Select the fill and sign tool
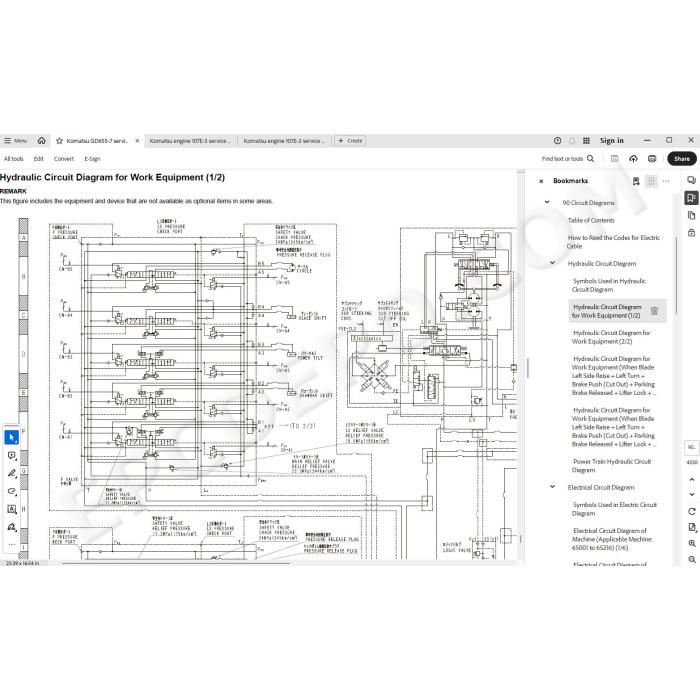Viewport: 700px width, 700px height. 12,527
